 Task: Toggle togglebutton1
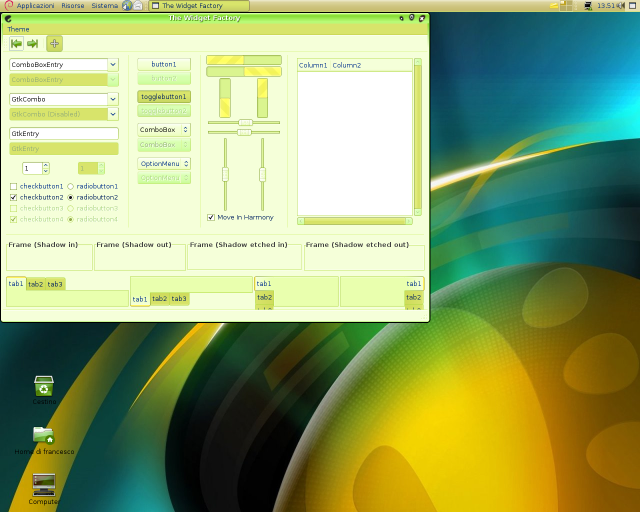164,97
